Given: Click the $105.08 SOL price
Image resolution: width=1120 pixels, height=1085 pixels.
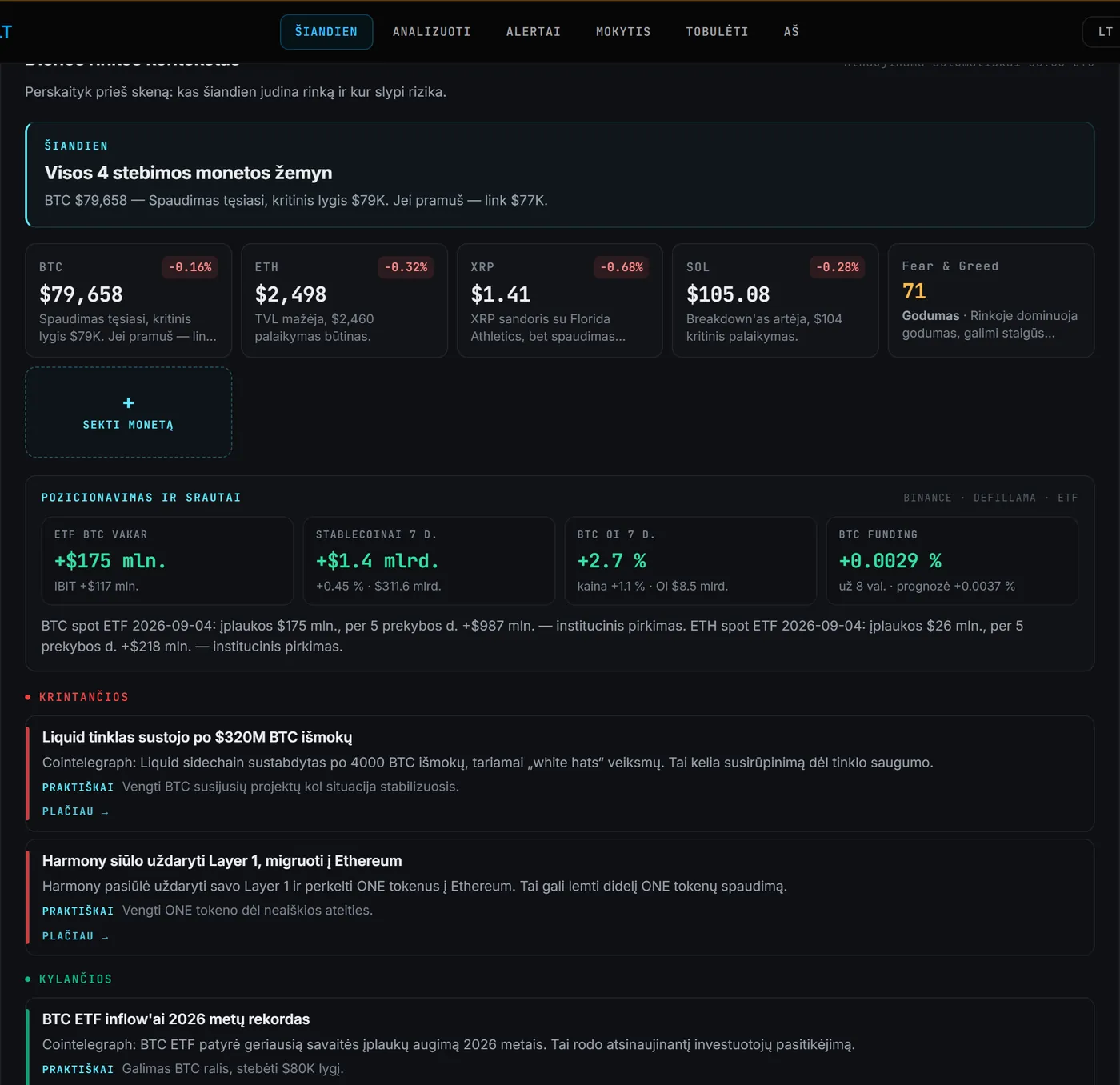Looking at the screenshot, I should click(x=728, y=294).
